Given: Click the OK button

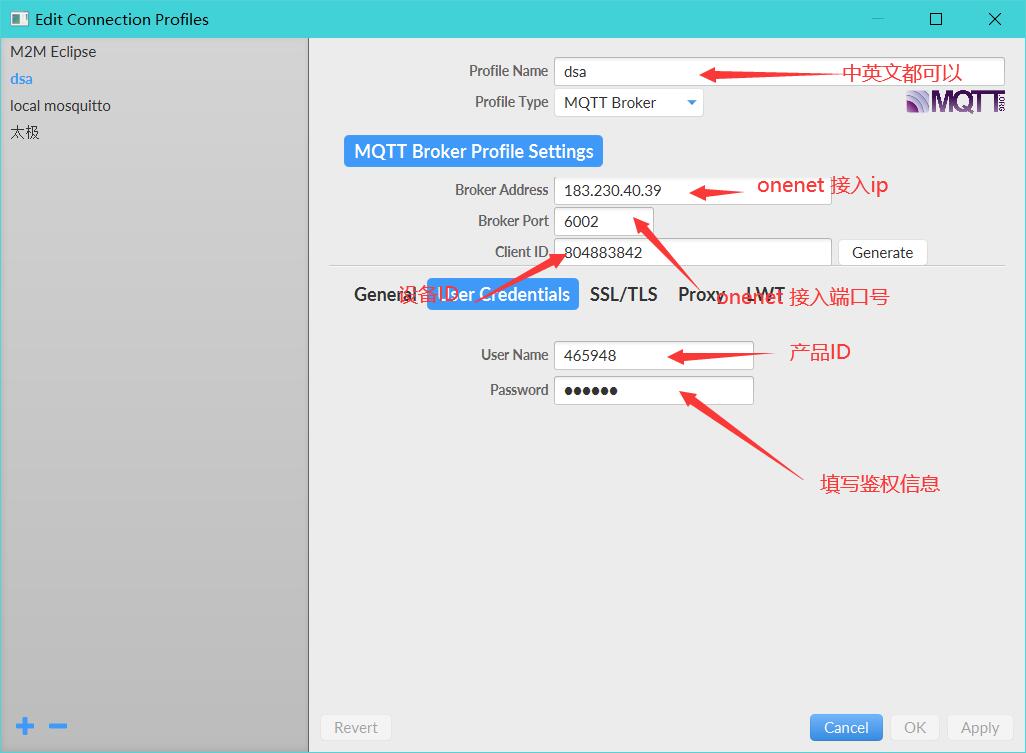Looking at the screenshot, I should [915, 727].
